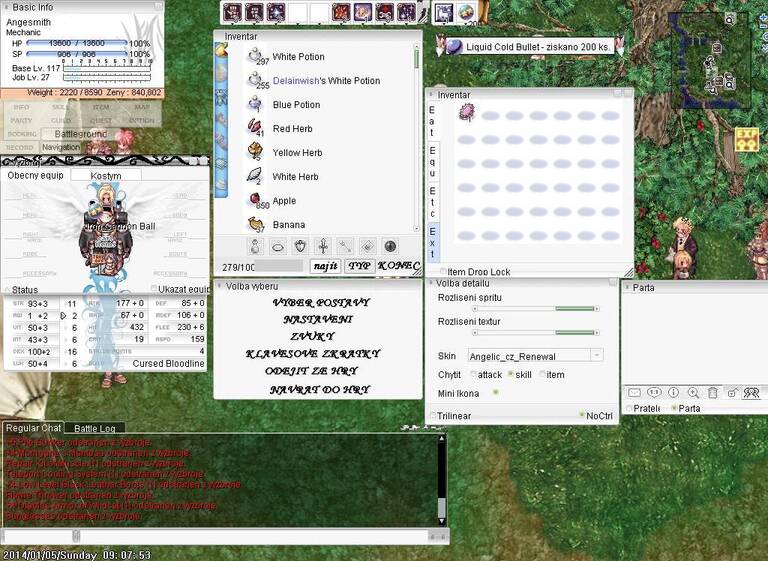Select the Blue Potion item icon
The width and height of the screenshot is (768, 561).
point(256,104)
